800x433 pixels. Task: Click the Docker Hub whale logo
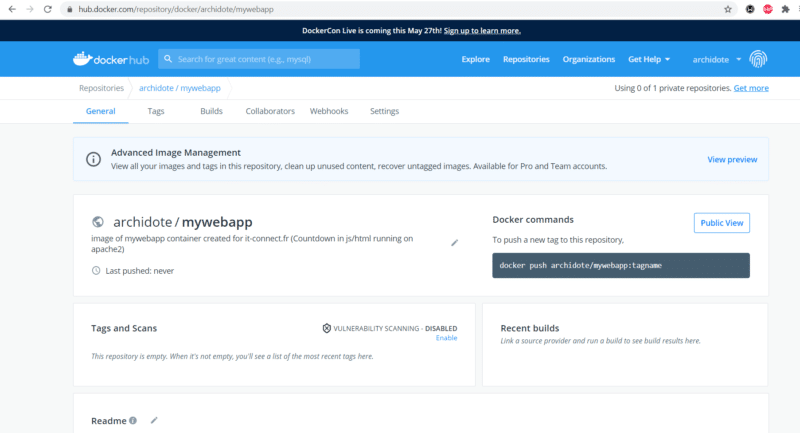(111, 59)
